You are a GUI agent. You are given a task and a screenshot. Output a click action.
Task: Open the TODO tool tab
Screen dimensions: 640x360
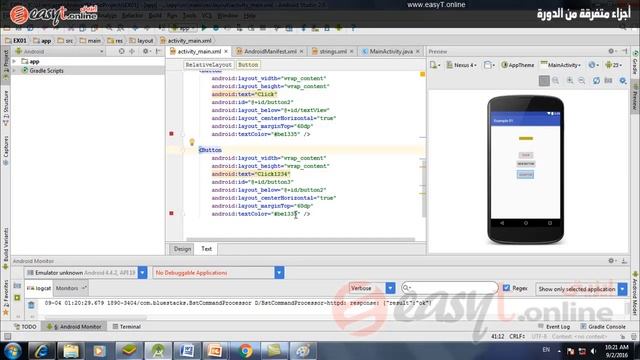[x=25, y=327]
